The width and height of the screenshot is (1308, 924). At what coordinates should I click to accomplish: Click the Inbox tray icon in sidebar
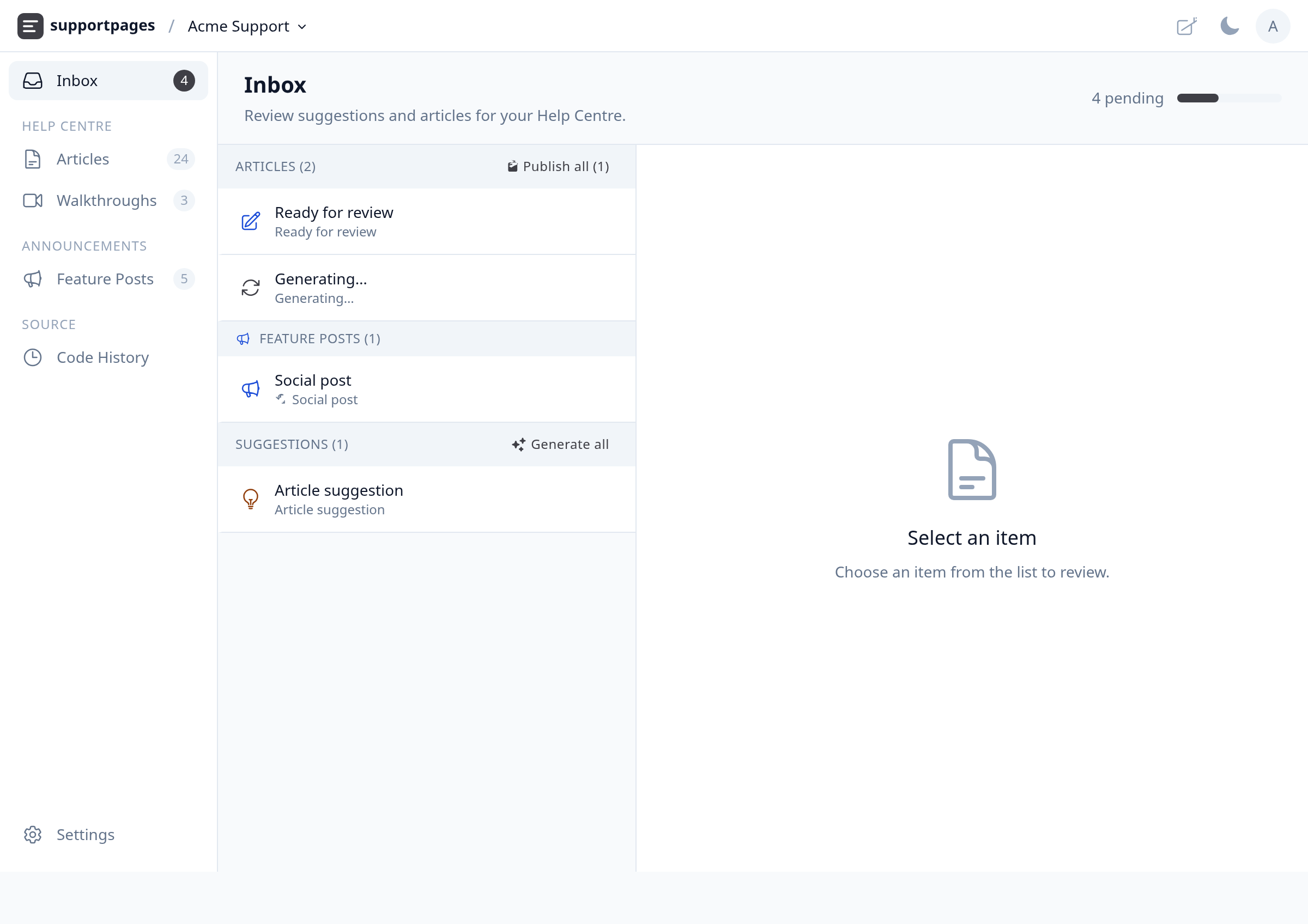pyautogui.click(x=33, y=80)
